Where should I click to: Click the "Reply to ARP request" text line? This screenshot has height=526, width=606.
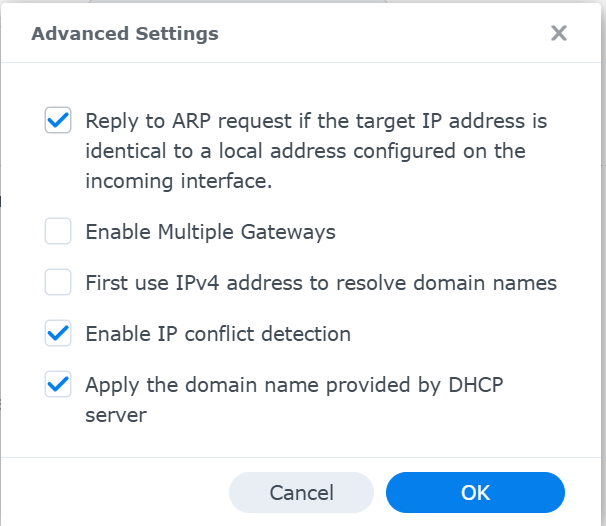tap(316, 121)
